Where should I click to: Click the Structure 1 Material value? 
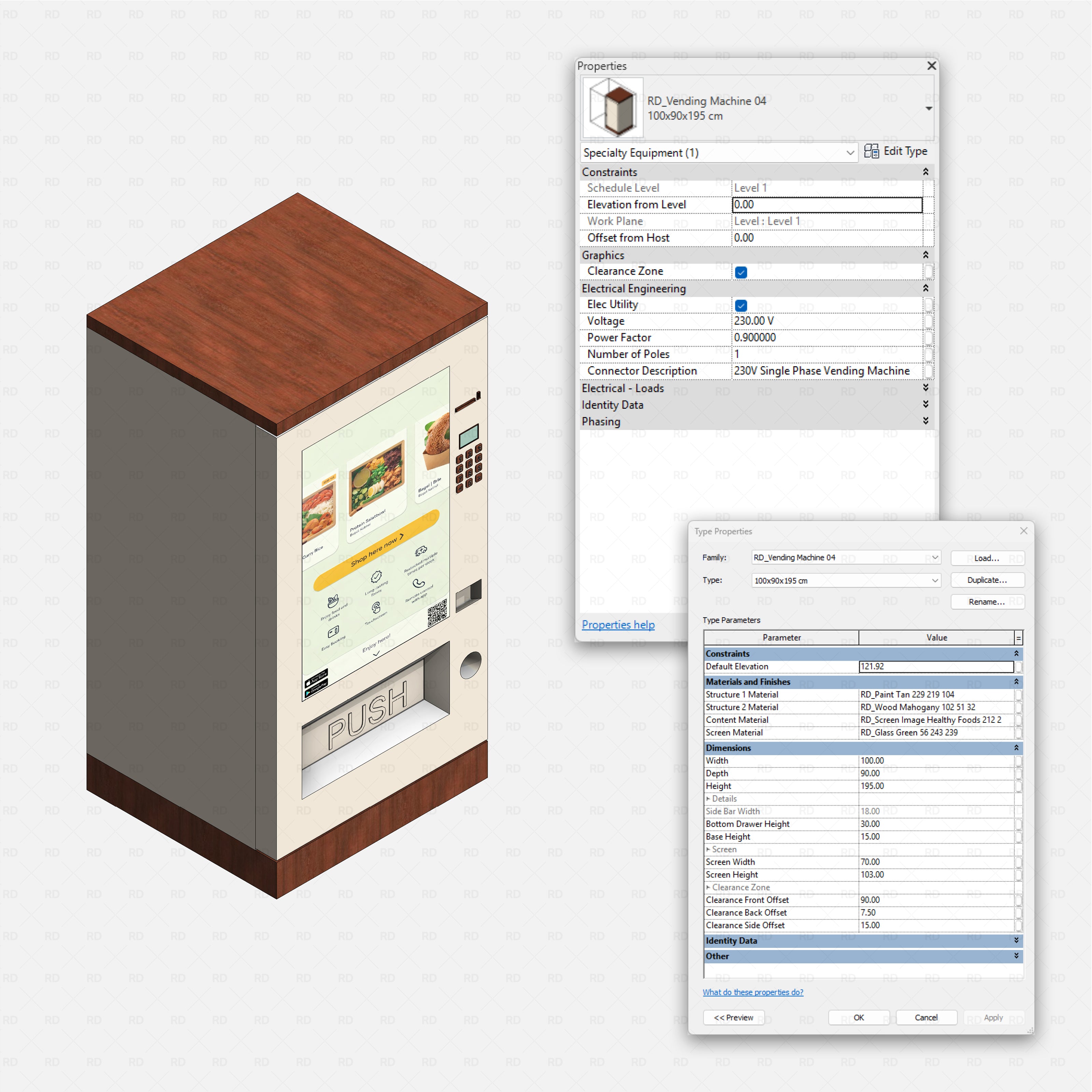(x=936, y=695)
